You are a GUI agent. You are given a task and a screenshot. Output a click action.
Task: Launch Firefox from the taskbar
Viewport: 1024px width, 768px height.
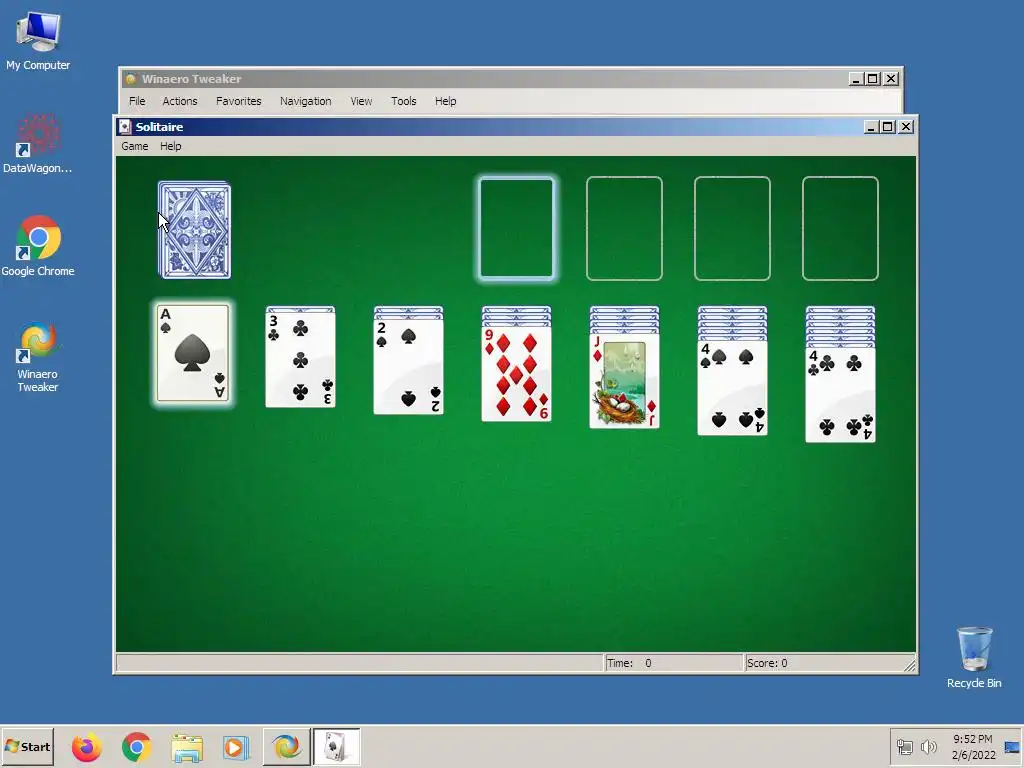[x=86, y=746]
